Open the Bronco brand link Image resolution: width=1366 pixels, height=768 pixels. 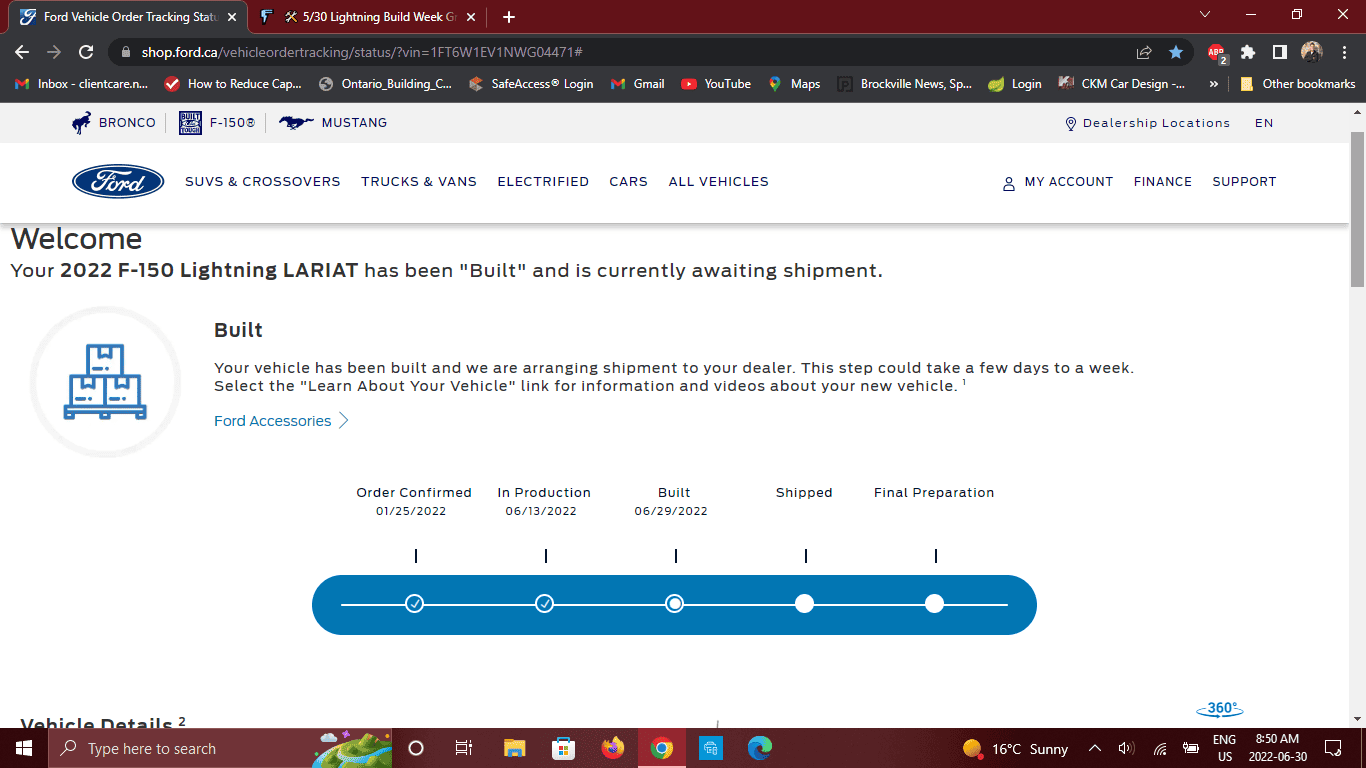click(114, 123)
